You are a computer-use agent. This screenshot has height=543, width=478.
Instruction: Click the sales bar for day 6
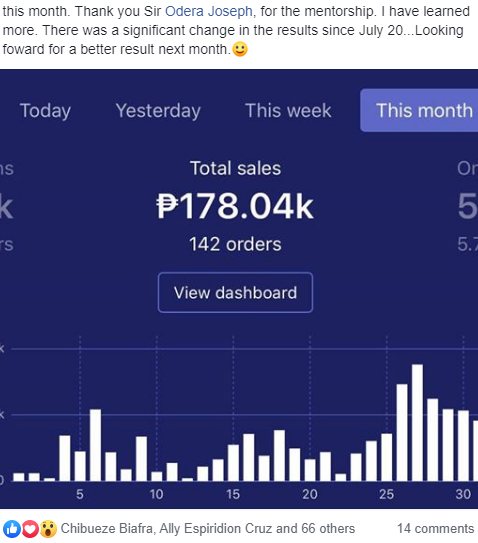click(x=96, y=445)
